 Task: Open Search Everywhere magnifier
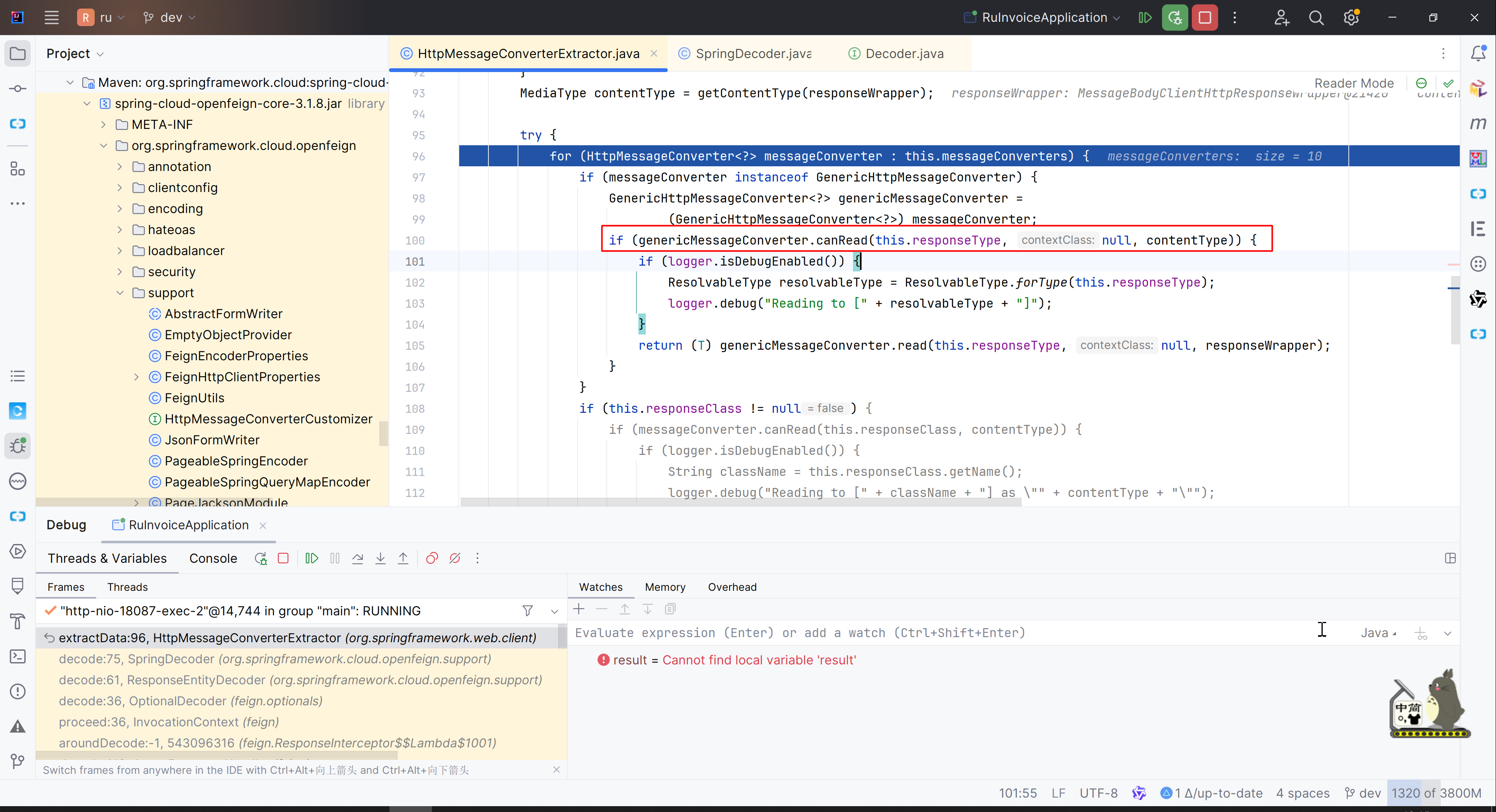pos(1316,18)
